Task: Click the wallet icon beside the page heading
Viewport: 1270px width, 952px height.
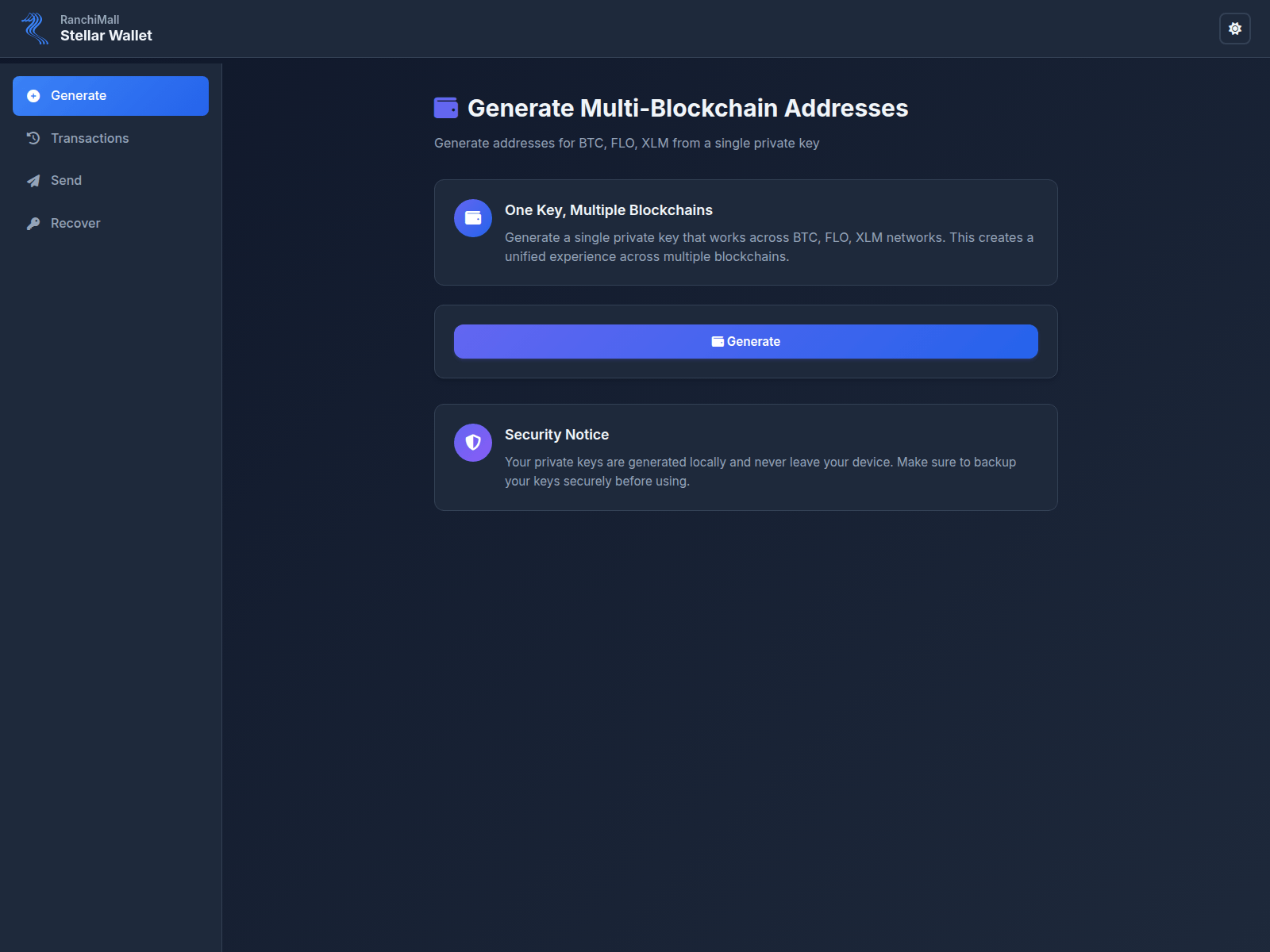Action: (x=447, y=107)
